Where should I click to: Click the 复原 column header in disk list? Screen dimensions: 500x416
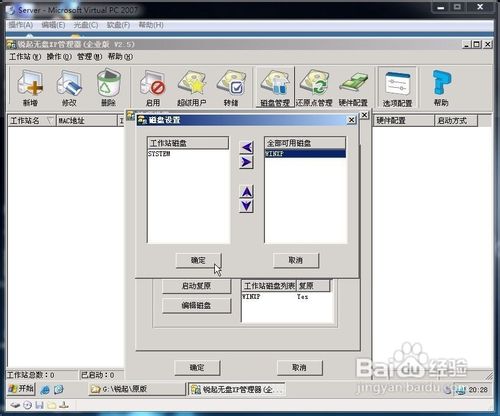(x=313, y=286)
